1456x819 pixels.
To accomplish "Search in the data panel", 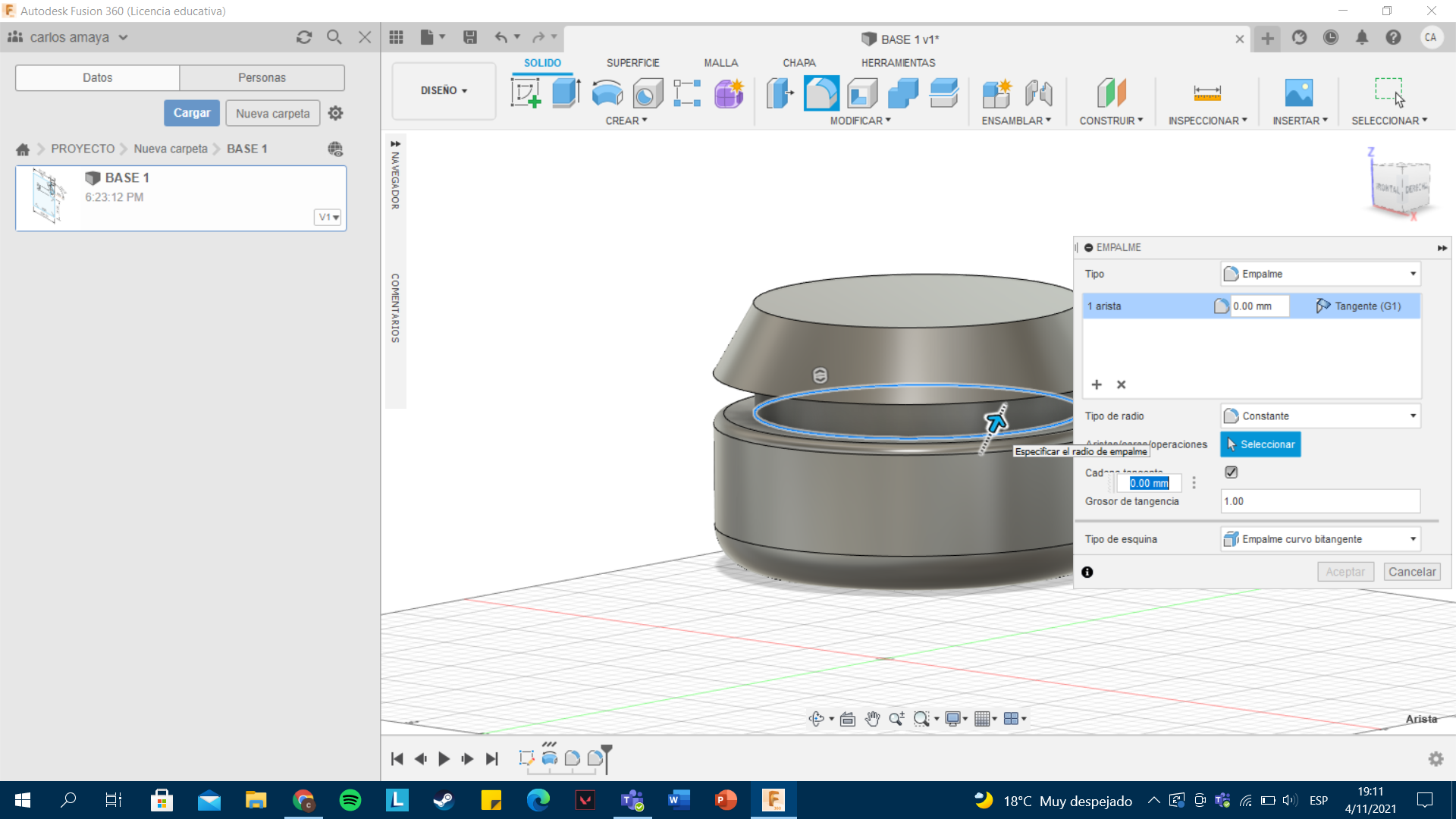I will coord(334,37).
